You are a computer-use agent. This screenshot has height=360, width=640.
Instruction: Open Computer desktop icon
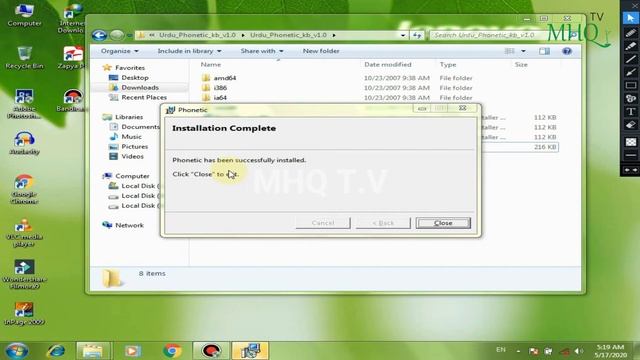click(x=24, y=15)
